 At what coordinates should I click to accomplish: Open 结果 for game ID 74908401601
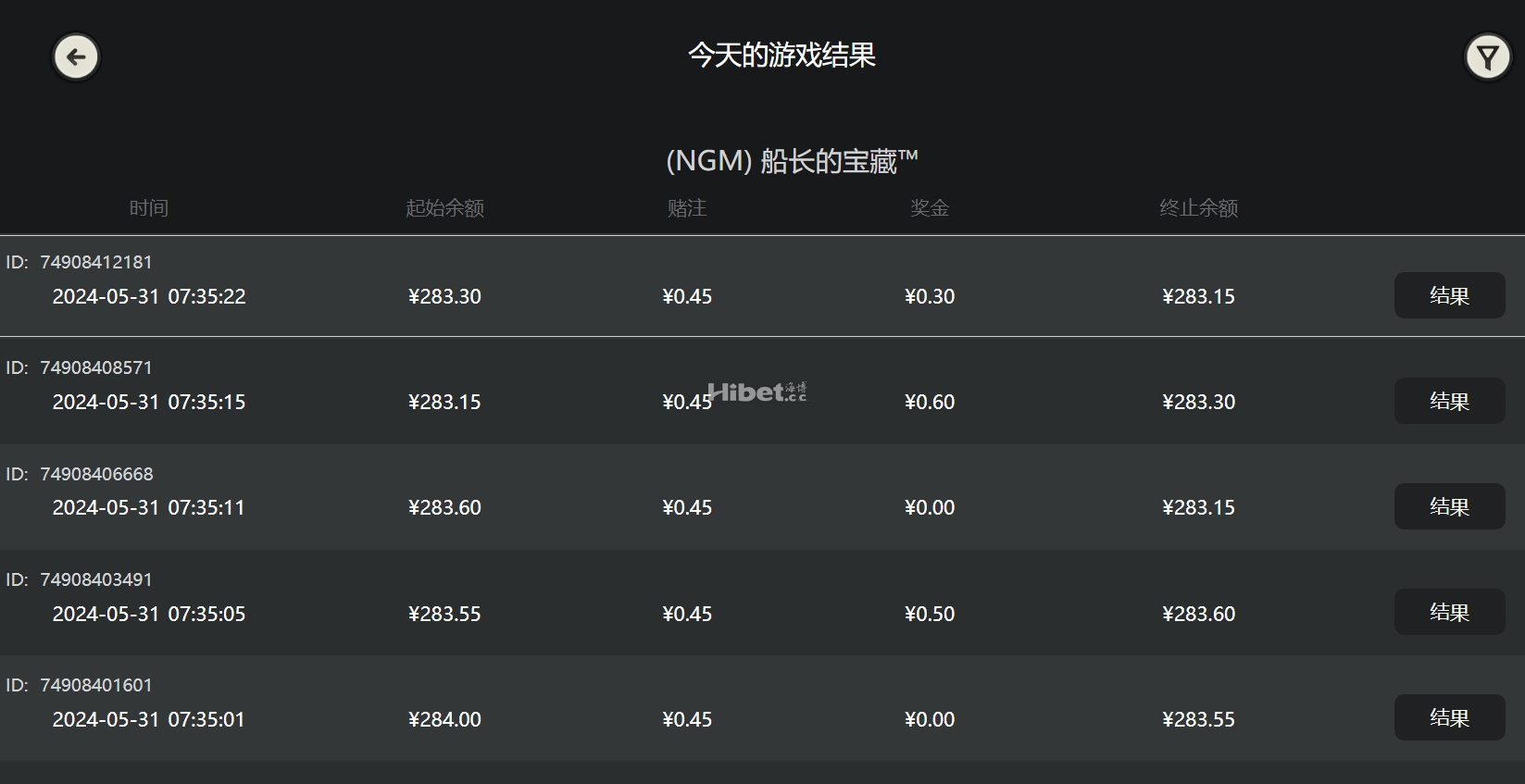point(1449,717)
